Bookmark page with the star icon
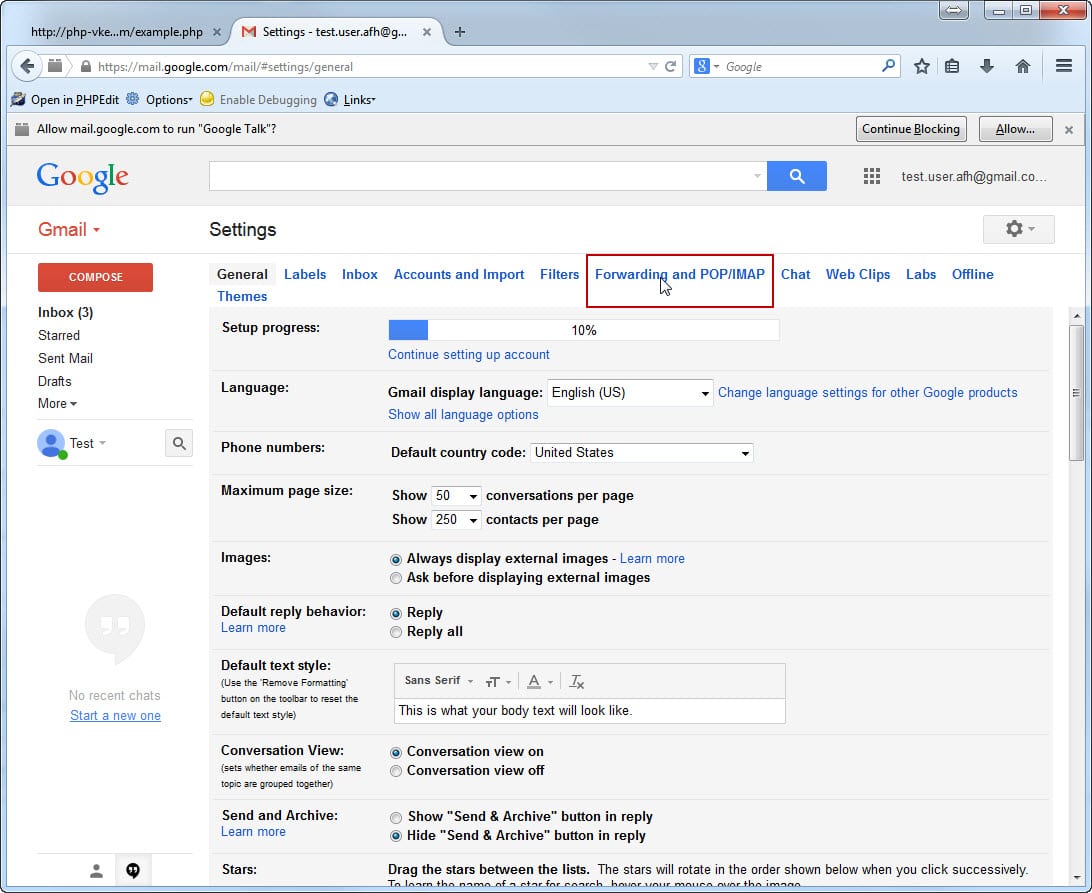The image size is (1092, 893). click(921, 66)
